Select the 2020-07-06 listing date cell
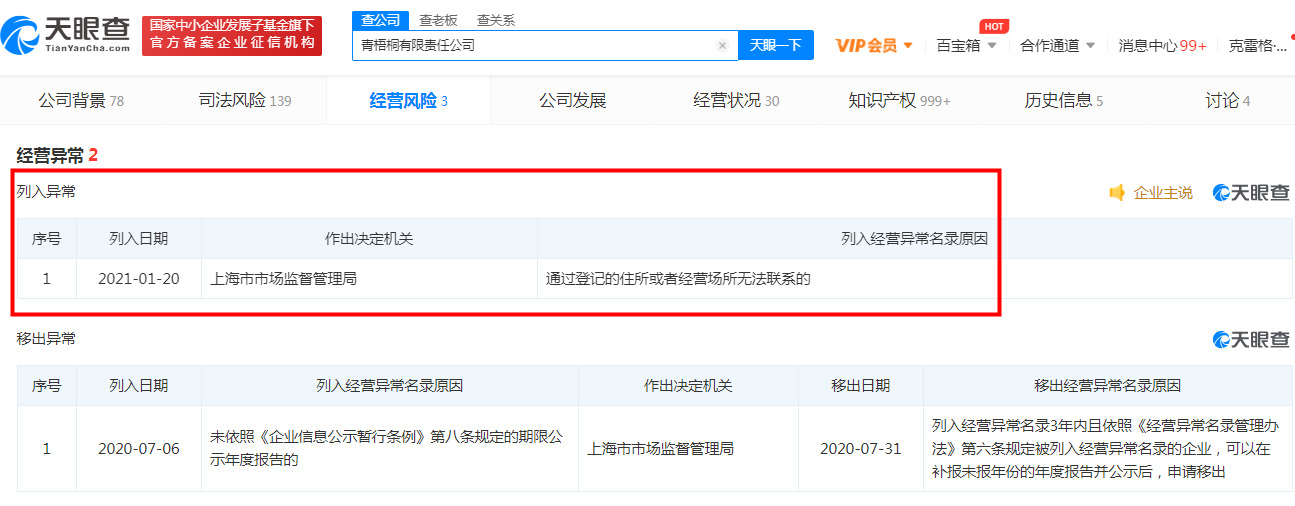The height and width of the screenshot is (506, 1295). [139, 448]
